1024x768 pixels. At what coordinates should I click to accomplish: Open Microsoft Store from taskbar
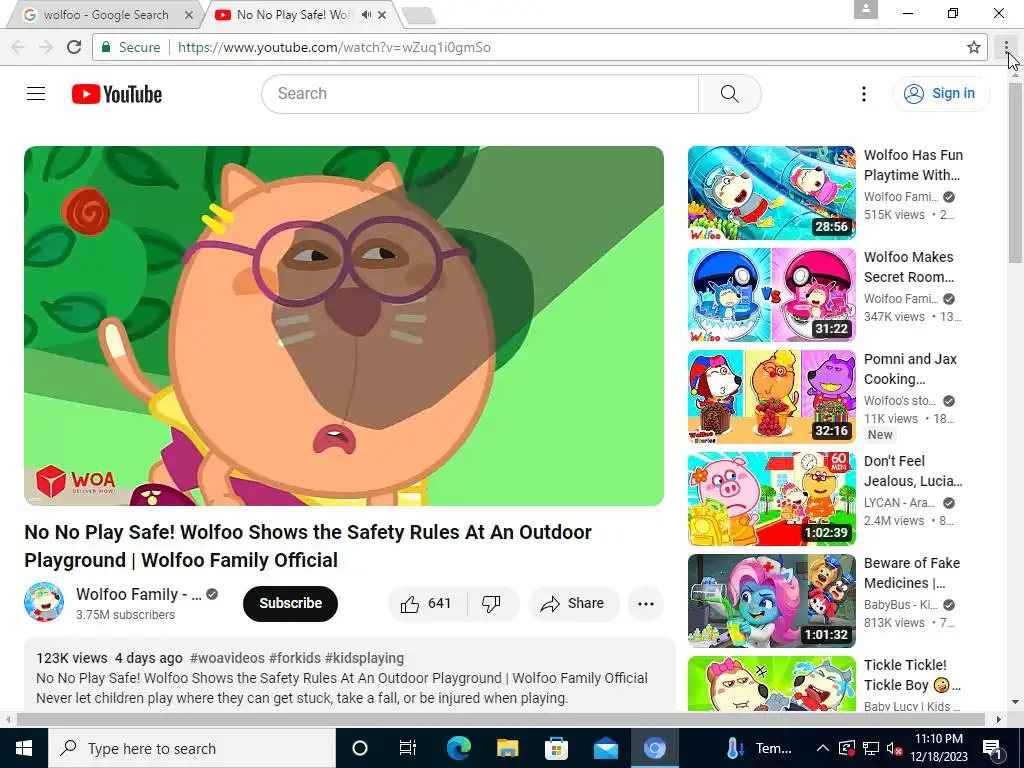point(556,748)
